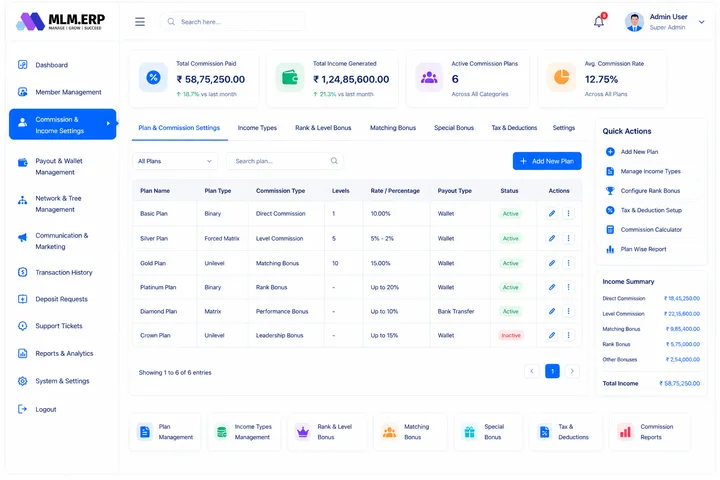Switch to Special Bonus tab

pos(454,128)
